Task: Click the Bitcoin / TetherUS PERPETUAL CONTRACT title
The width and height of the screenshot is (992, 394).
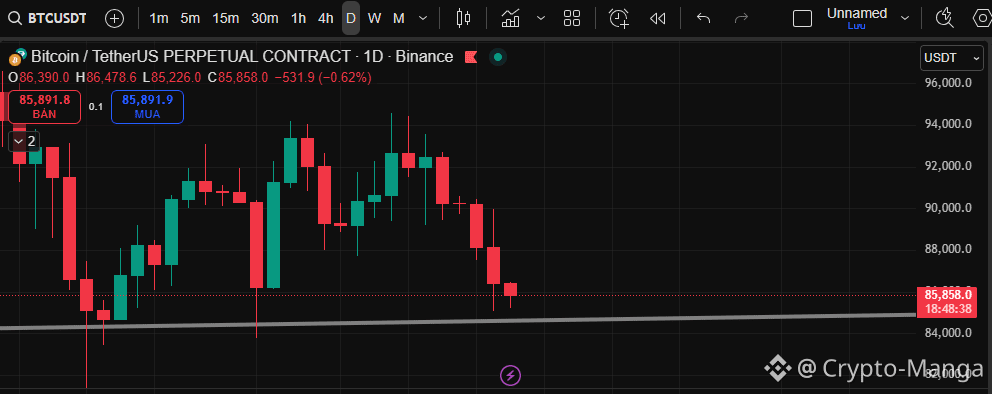Action: pyautogui.click(x=242, y=57)
